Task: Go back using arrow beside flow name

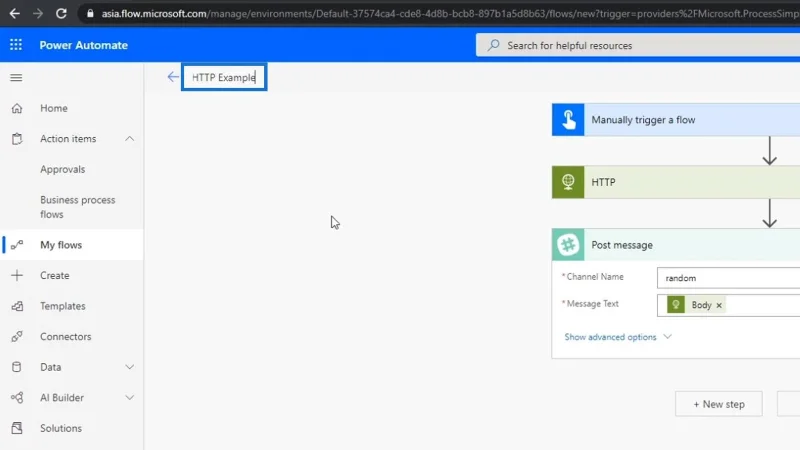Action: coord(173,77)
